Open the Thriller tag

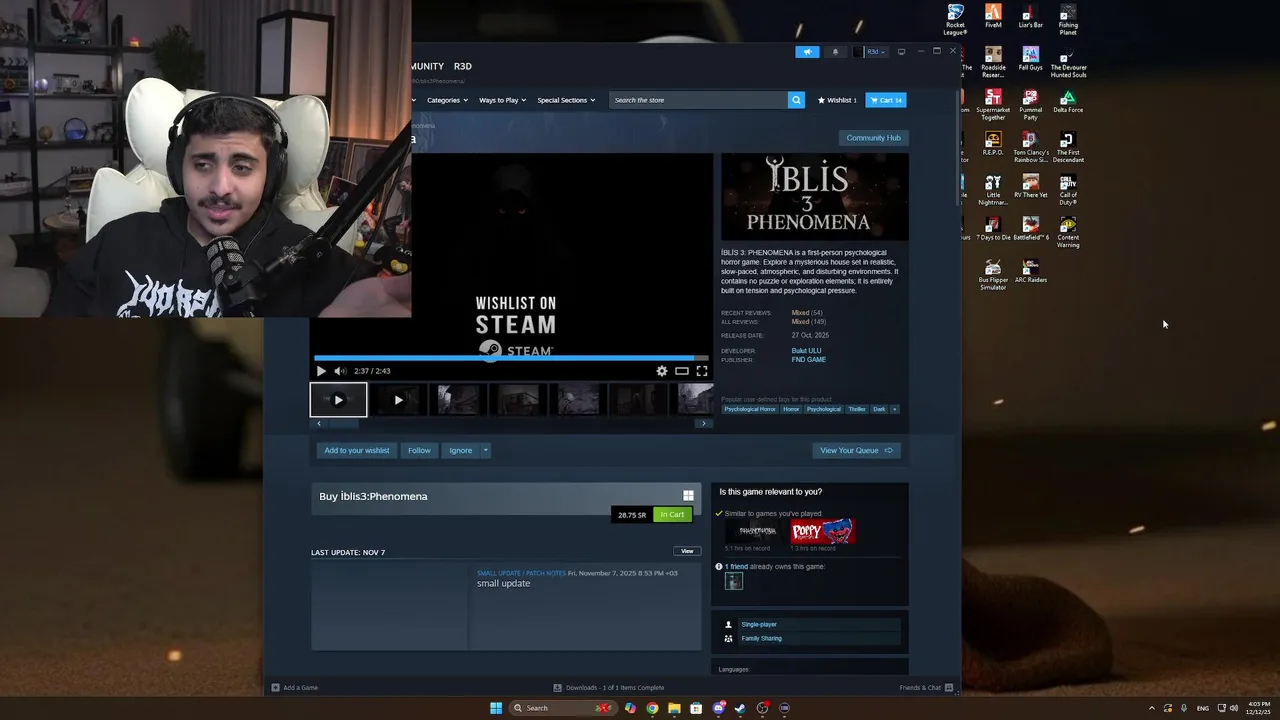(x=857, y=409)
